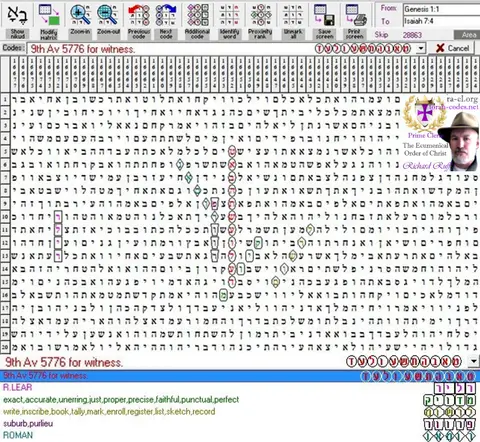Image resolution: width=480 pixels, height=442 pixels.
Task: Click matrix row header number 20
Action: 5,347
